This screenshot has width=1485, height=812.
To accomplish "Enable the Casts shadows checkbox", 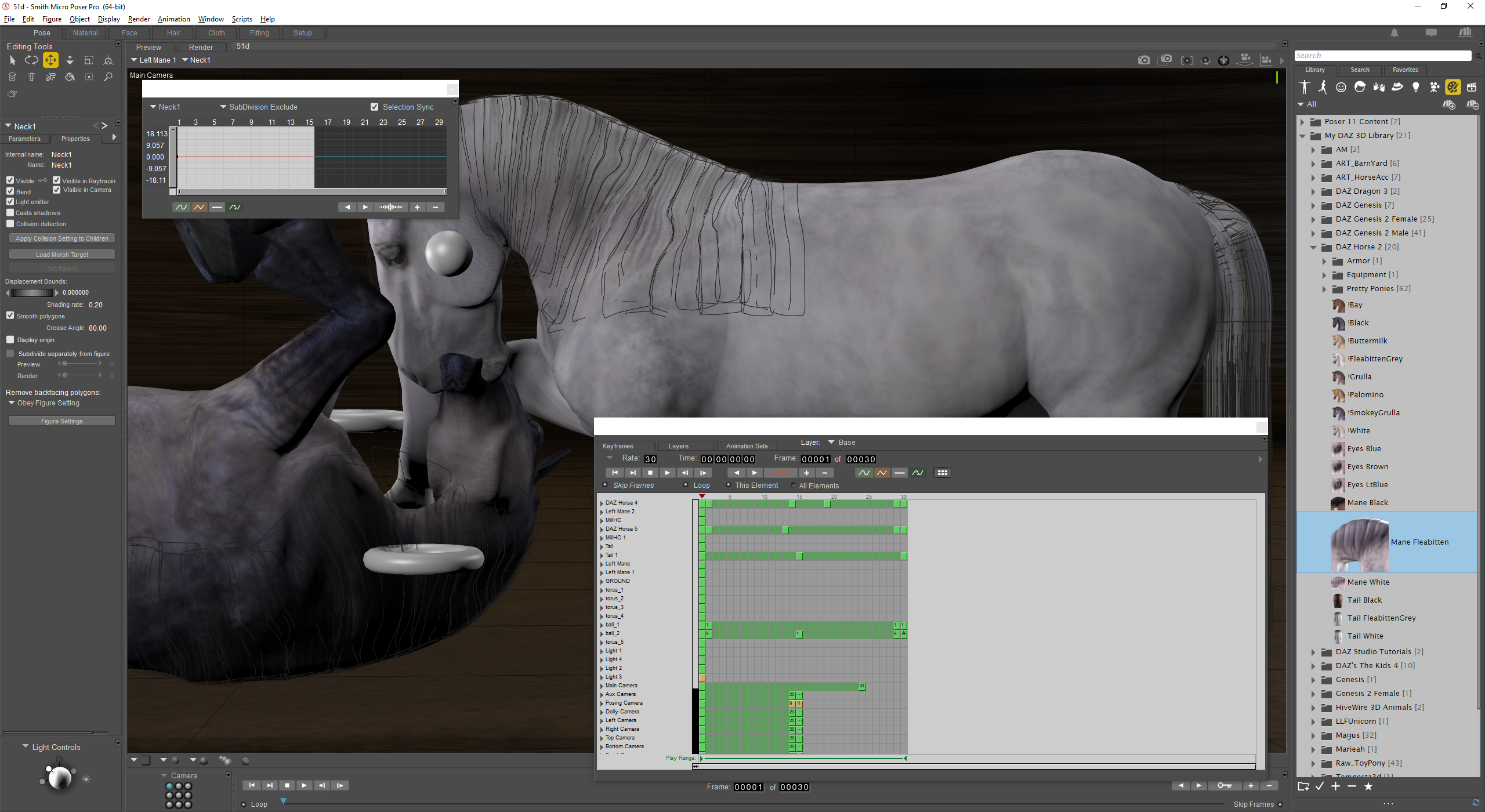I will 10,213.
